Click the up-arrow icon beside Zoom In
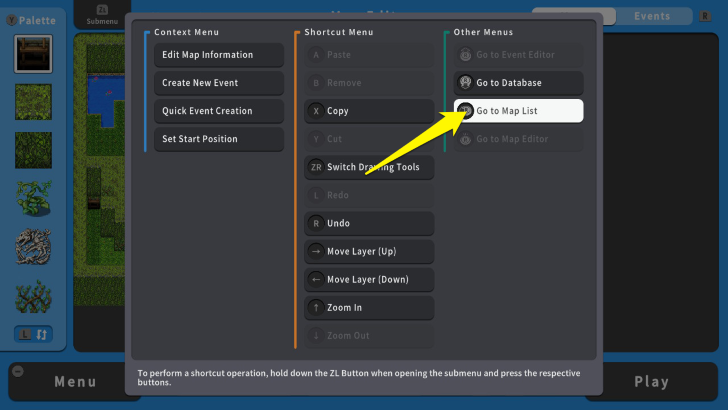728x410 pixels. click(316, 307)
